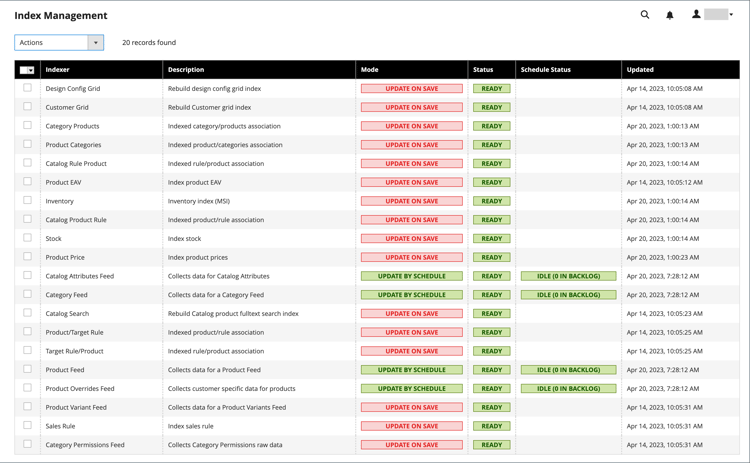Screen dimensions: 750x463
Task: Click the Product Variant Feed indexer name
Action: [76, 408]
